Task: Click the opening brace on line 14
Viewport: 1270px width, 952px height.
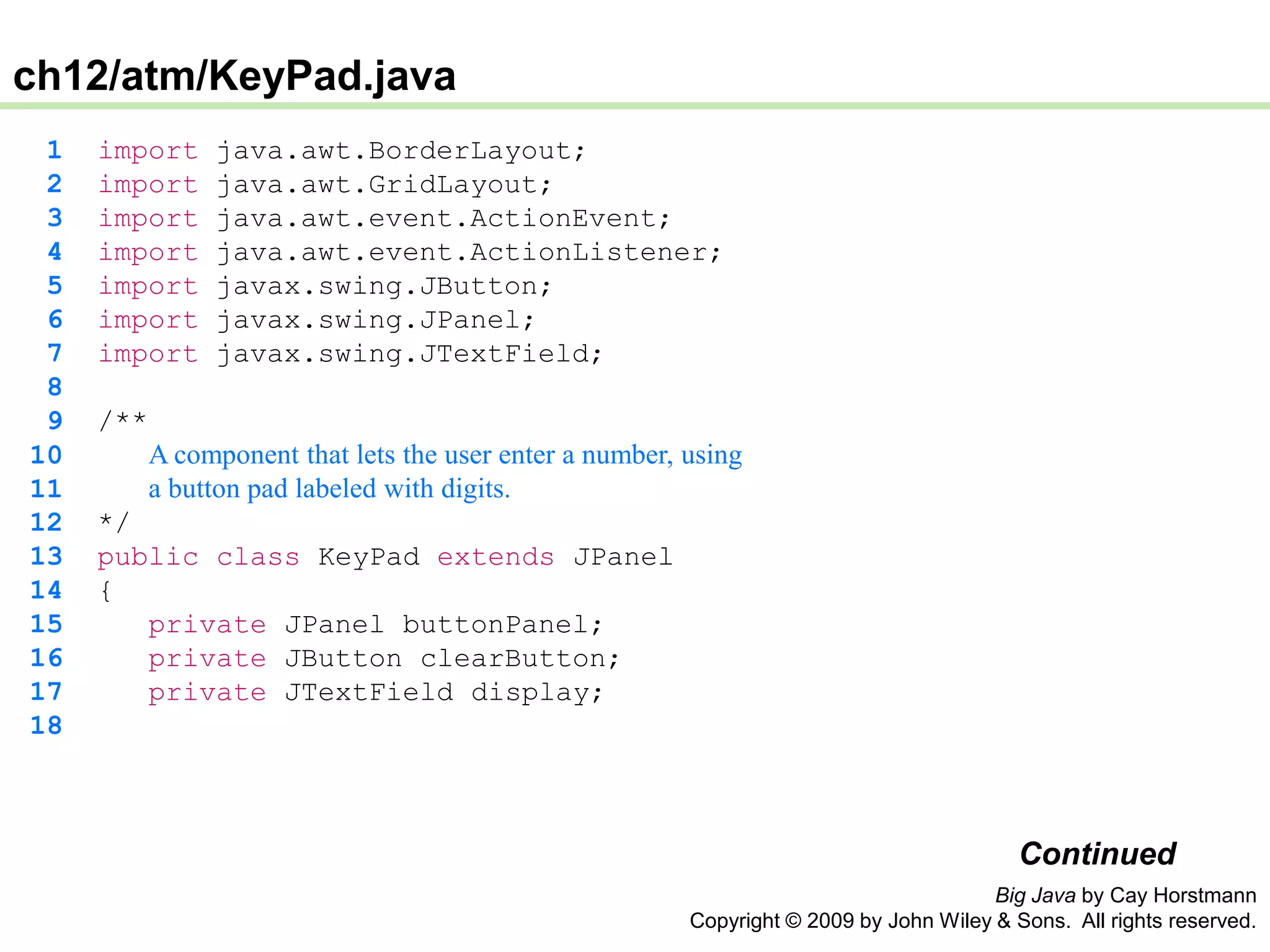Action: coord(106,591)
